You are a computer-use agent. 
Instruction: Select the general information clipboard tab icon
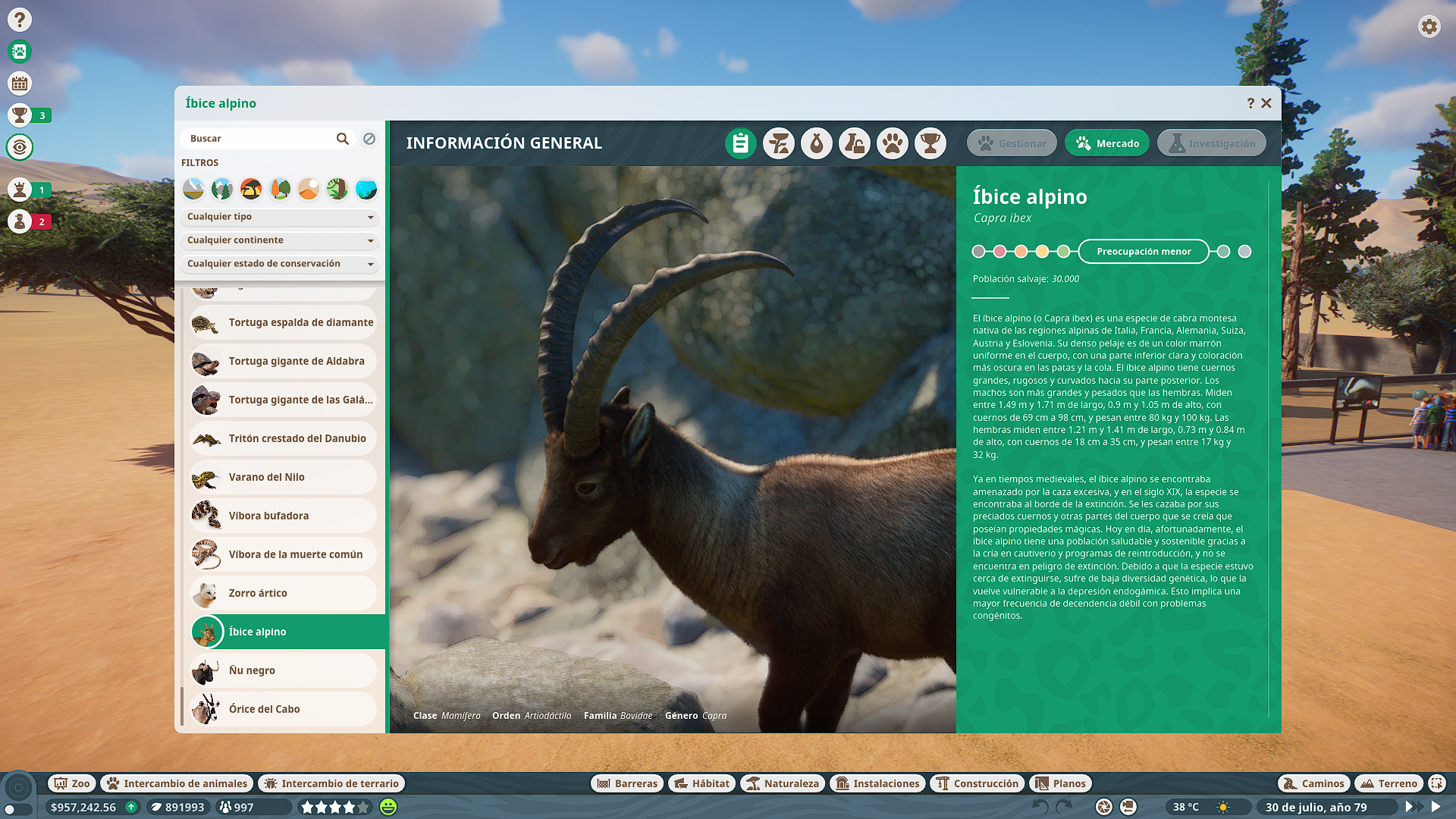click(741, 143)
